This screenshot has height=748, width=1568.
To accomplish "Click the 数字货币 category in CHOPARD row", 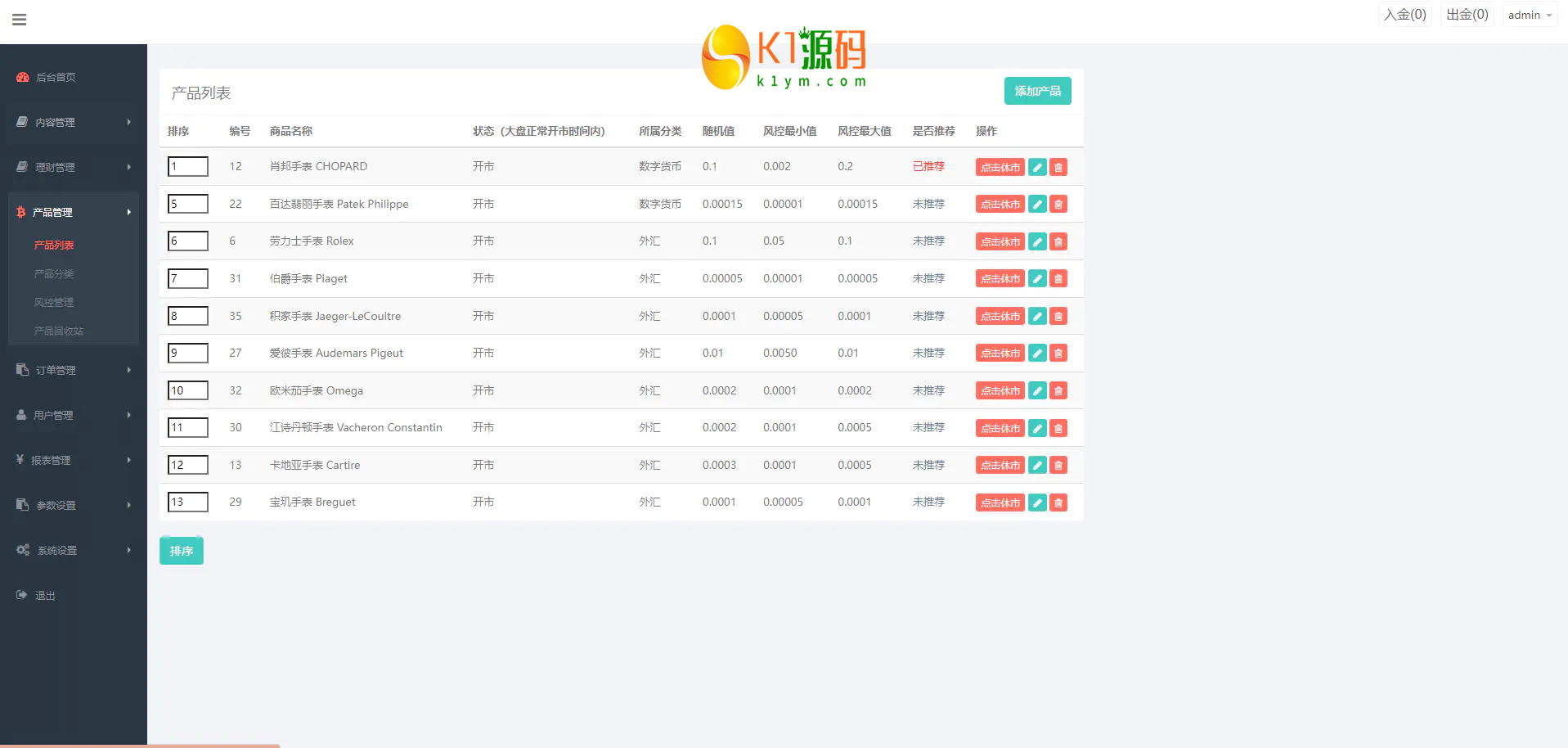I will (x=660, y=166).
